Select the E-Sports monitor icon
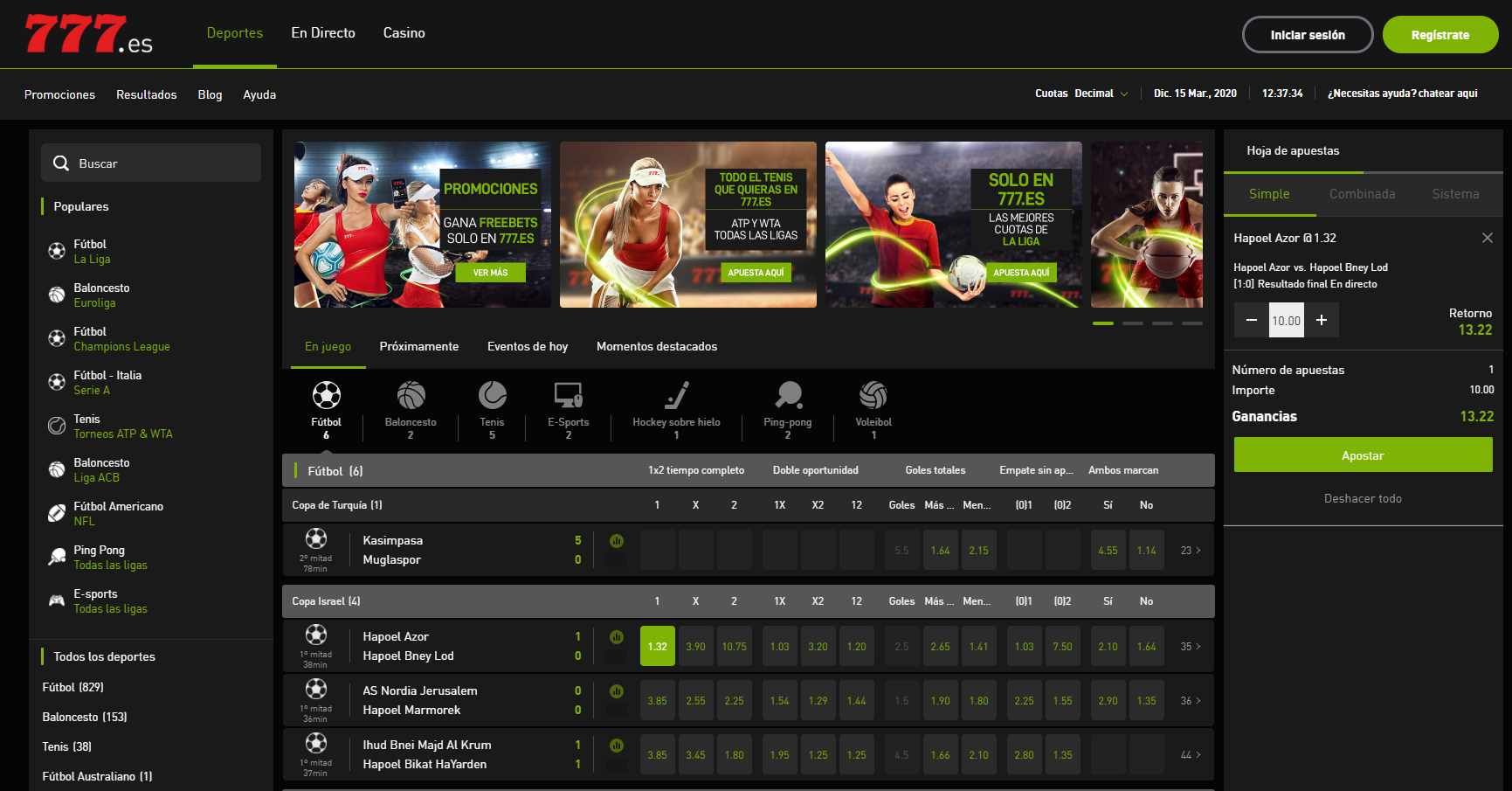Viewport: 1512px width, 791px height. tap(569, 396)
